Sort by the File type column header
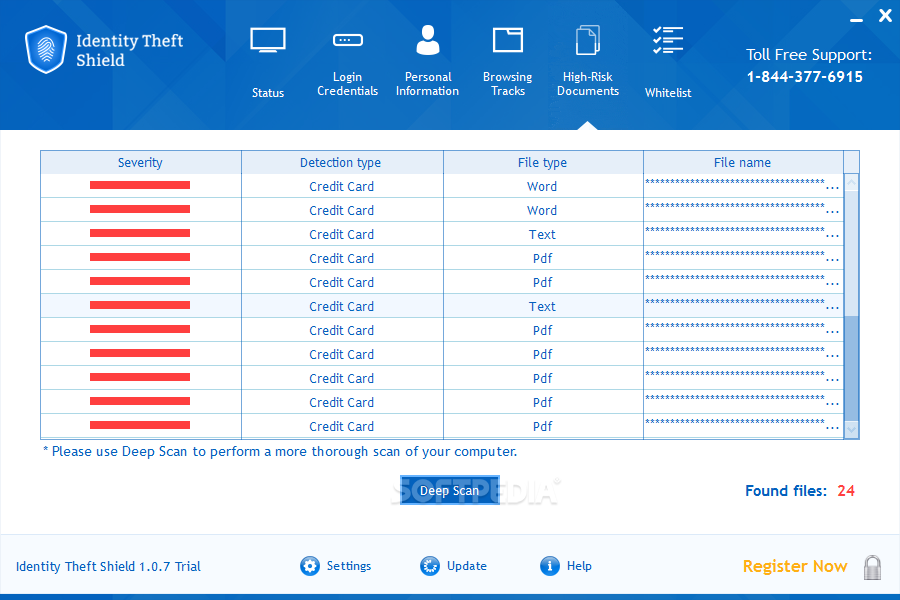This screenshot has height=600, width=900. (543, 162)
